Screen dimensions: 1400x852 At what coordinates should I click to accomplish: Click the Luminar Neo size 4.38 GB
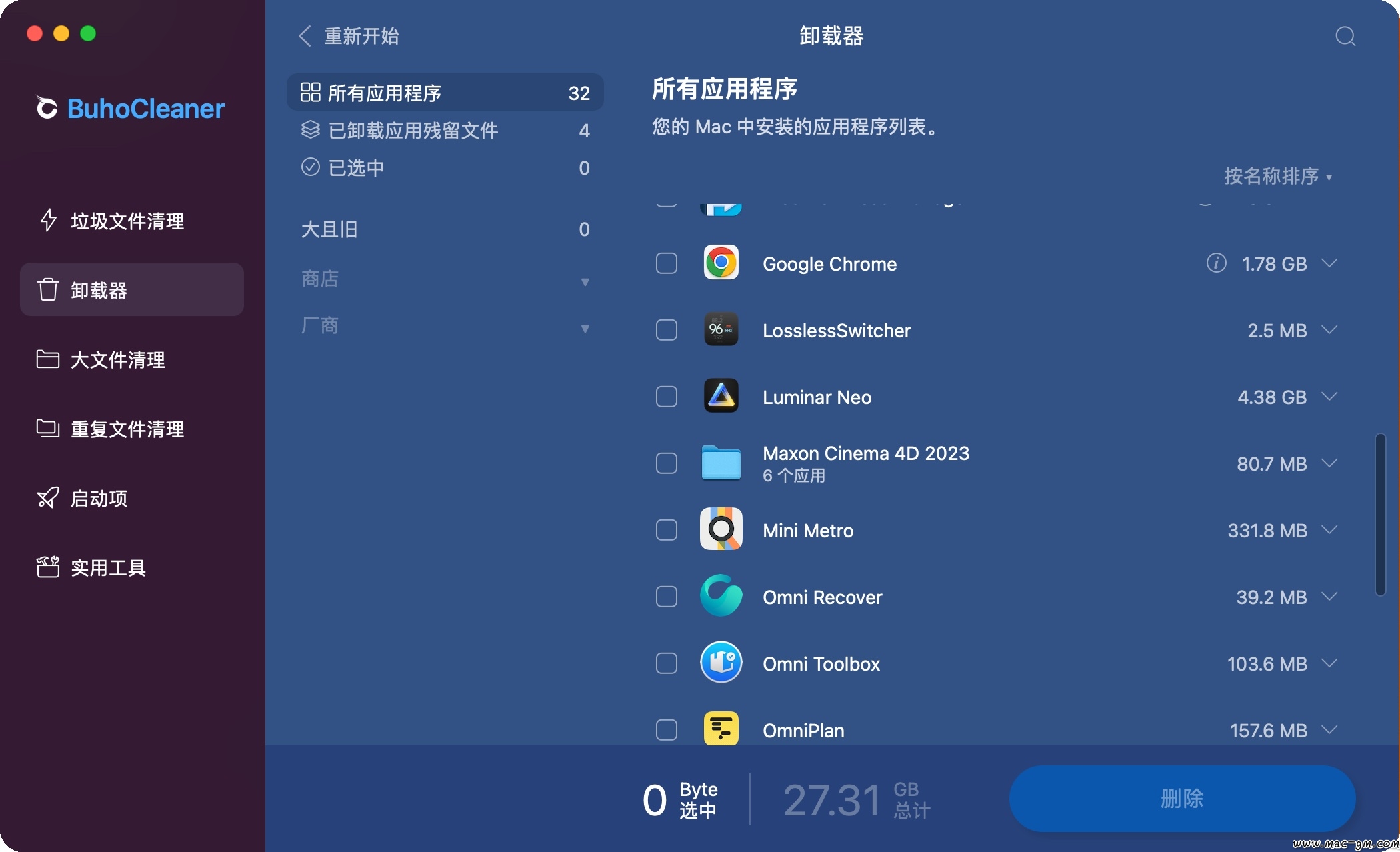pyautogui.click(x=1272, y=397)
